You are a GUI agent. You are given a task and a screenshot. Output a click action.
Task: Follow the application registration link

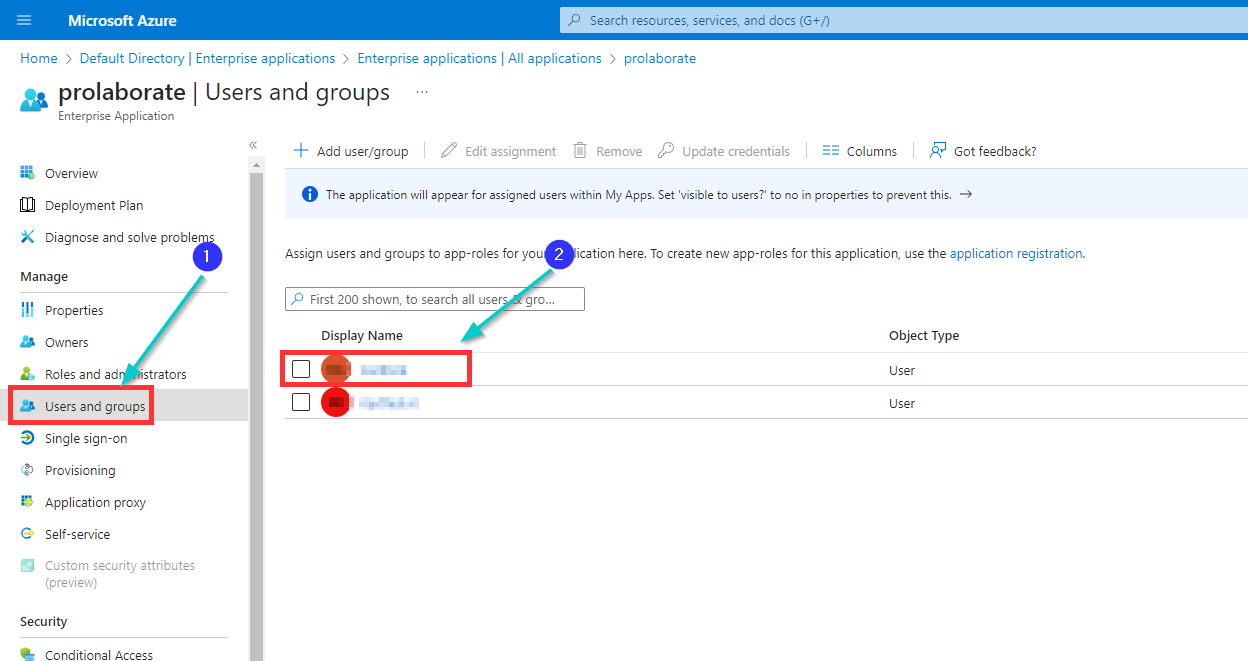(x=1016, y=254)
